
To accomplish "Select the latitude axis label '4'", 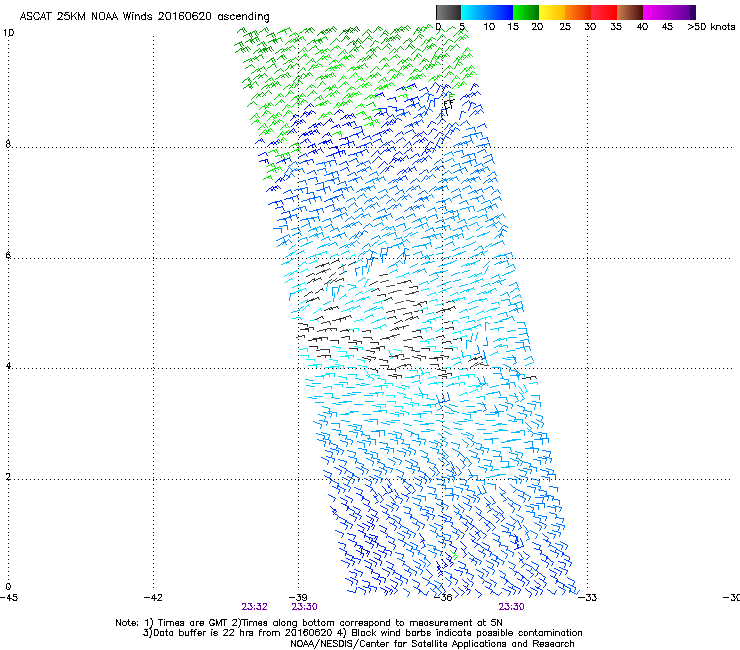I will pyautogui.click(x=8, y=365).
